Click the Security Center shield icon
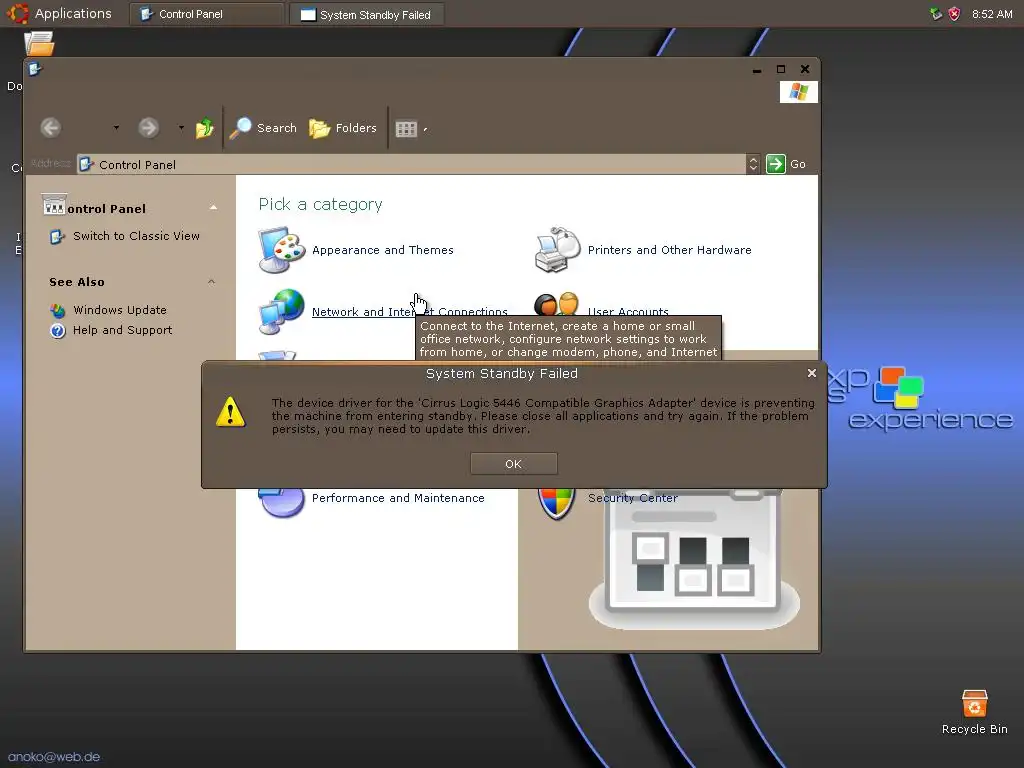Viewport: 1024px width, 768px height. [x=556, y=504]
